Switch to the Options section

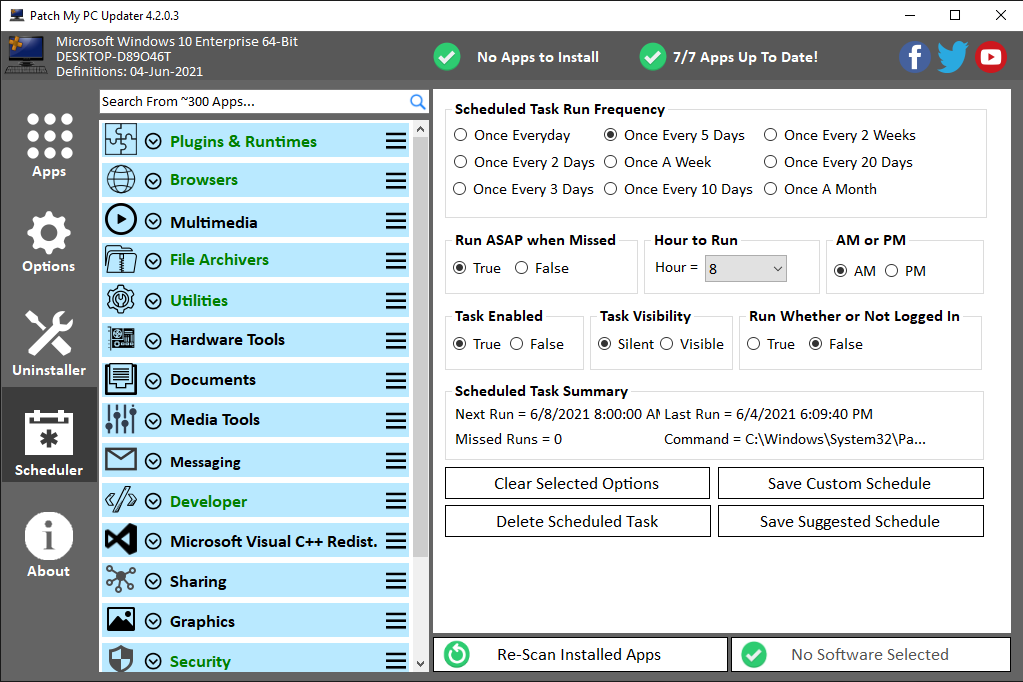click(x=49, y=243)
